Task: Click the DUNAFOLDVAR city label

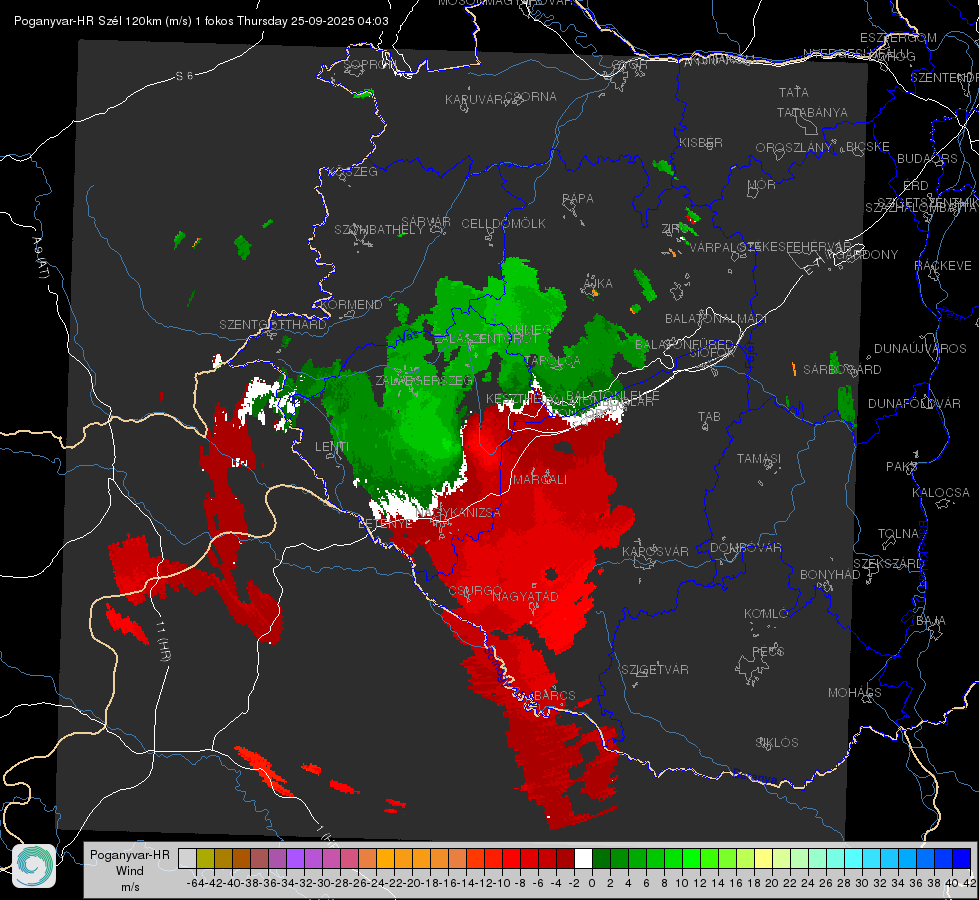Action: 914,403
